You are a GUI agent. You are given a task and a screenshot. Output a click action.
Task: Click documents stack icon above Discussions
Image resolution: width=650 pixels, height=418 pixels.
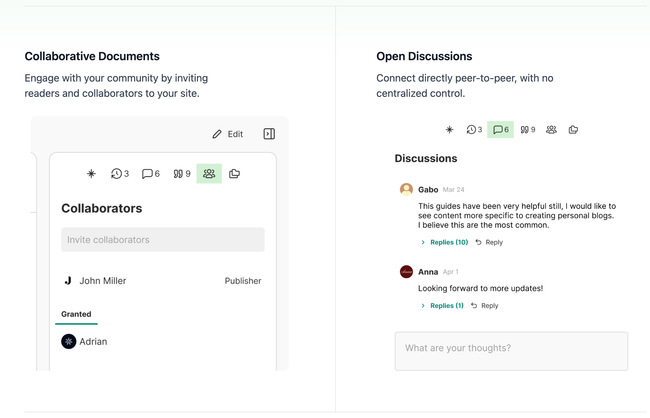(x=573, y=130)
